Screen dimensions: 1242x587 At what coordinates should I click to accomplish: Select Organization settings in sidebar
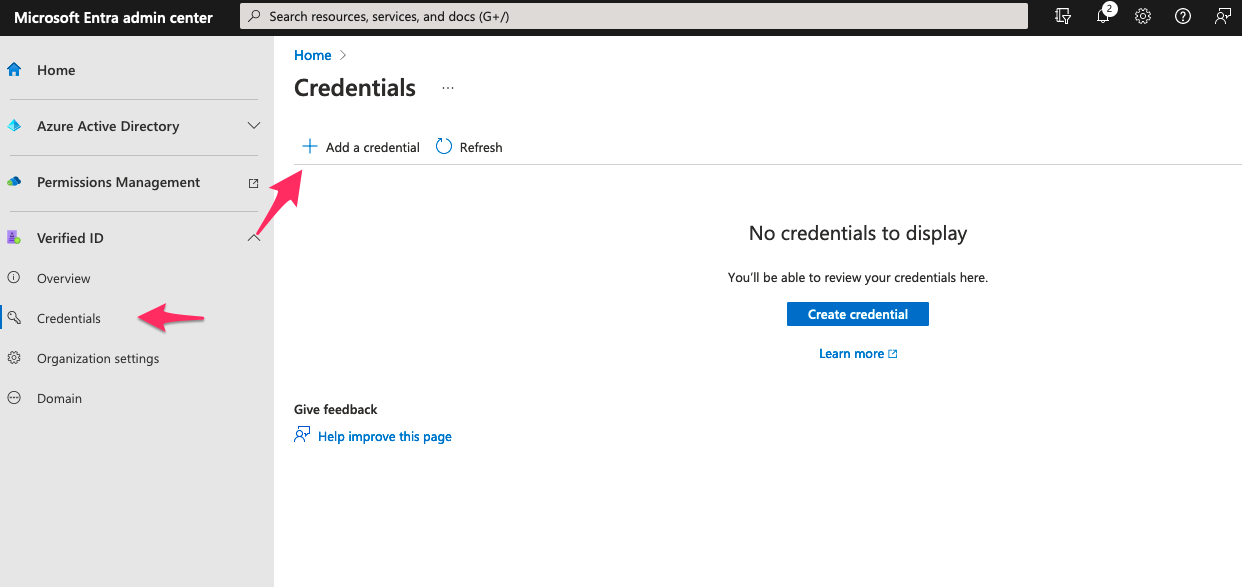[98, 358]
